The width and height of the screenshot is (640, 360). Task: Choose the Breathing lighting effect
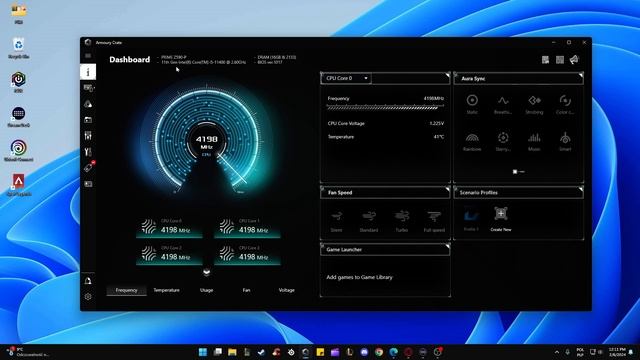(503, 104)
